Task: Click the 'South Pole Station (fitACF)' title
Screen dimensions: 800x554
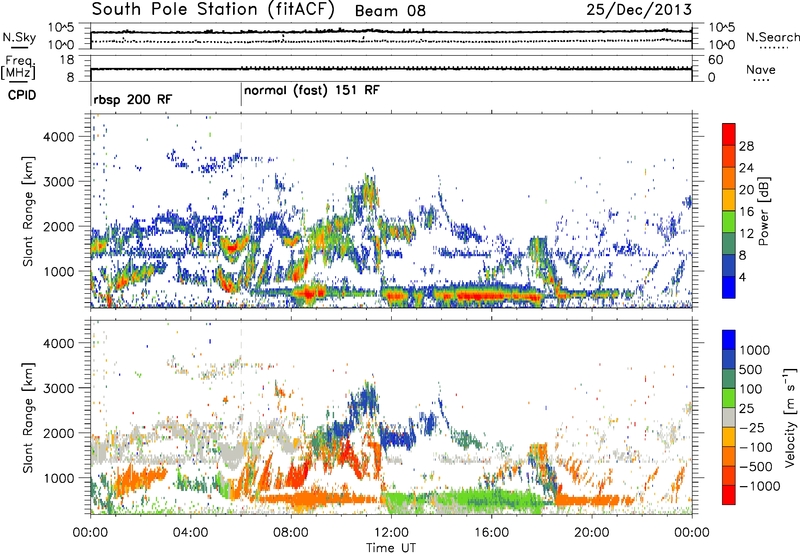Action: pyautogui.click(x=213, y=10)
